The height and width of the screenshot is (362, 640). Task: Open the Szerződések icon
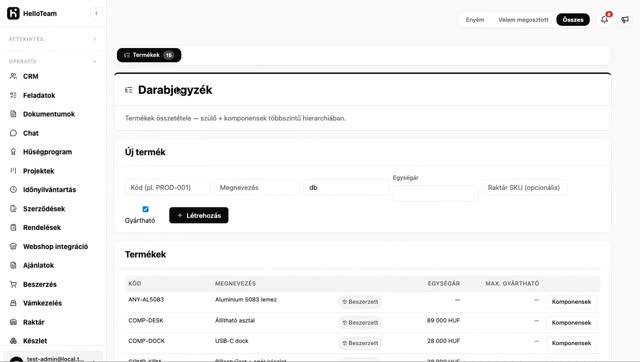[x=13, y=209]
